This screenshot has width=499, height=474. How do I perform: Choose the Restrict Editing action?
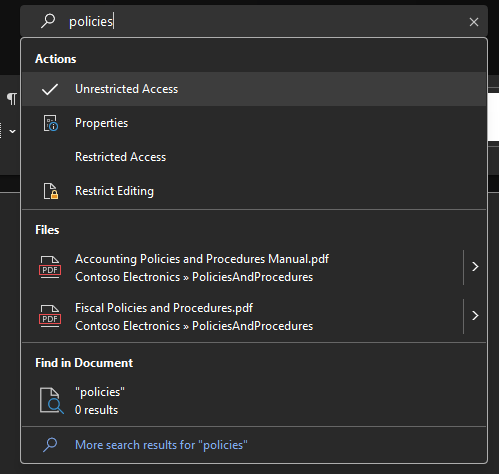(x=254, y=191)
